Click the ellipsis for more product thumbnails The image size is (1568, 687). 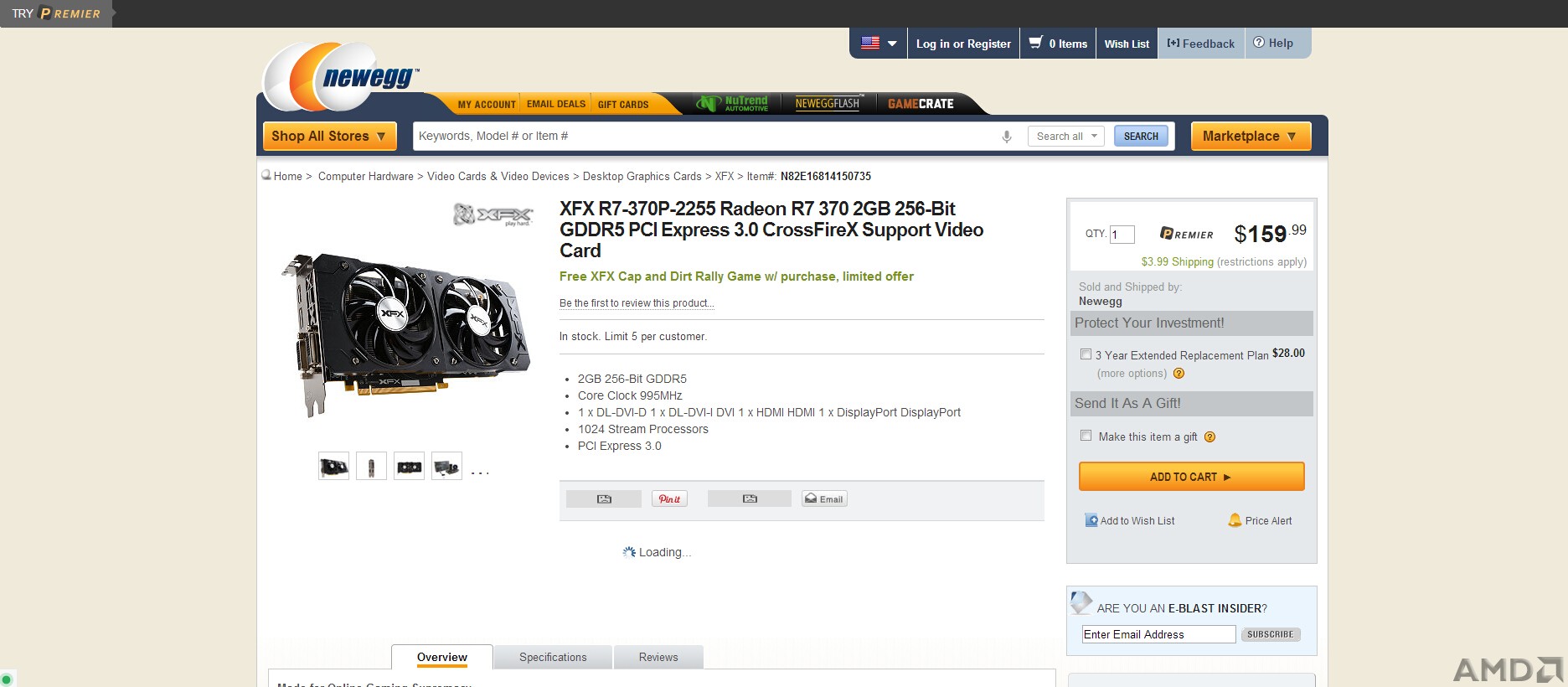point(480,473)
